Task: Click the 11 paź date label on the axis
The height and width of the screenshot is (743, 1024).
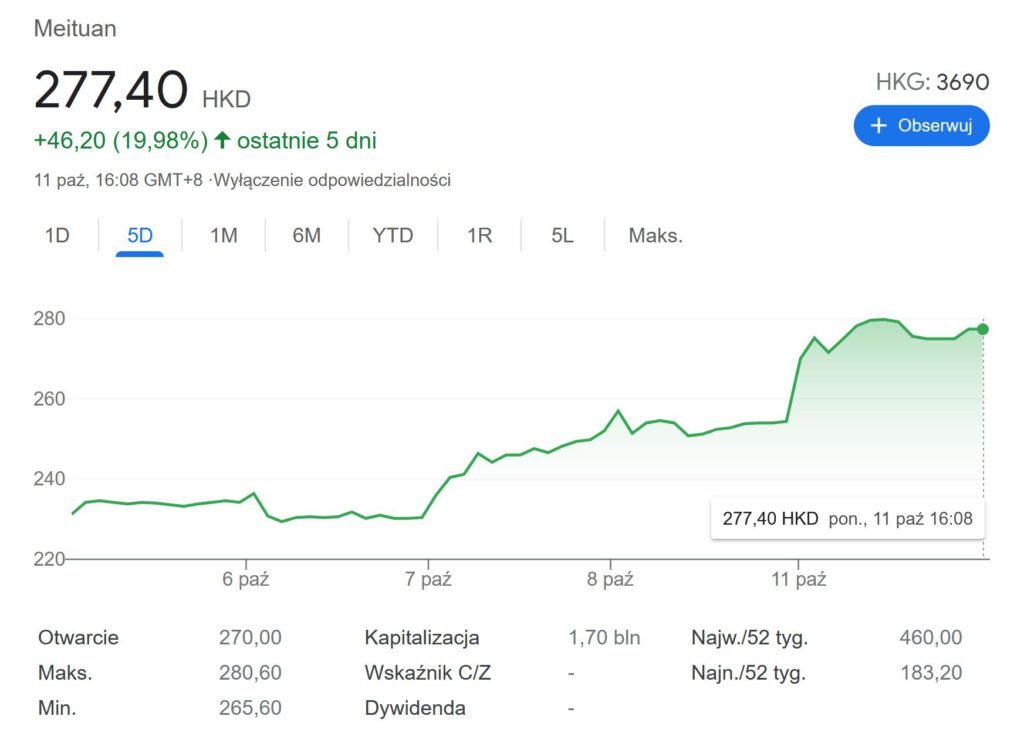Action: click(799, 579)
